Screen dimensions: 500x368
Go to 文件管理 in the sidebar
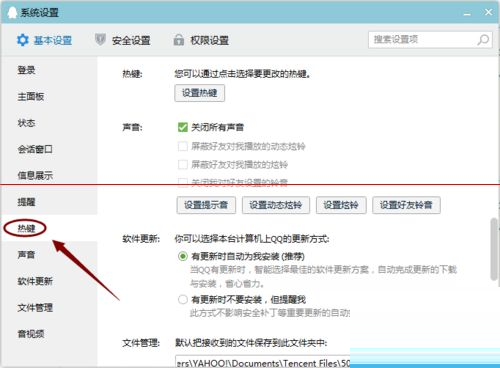35,308
